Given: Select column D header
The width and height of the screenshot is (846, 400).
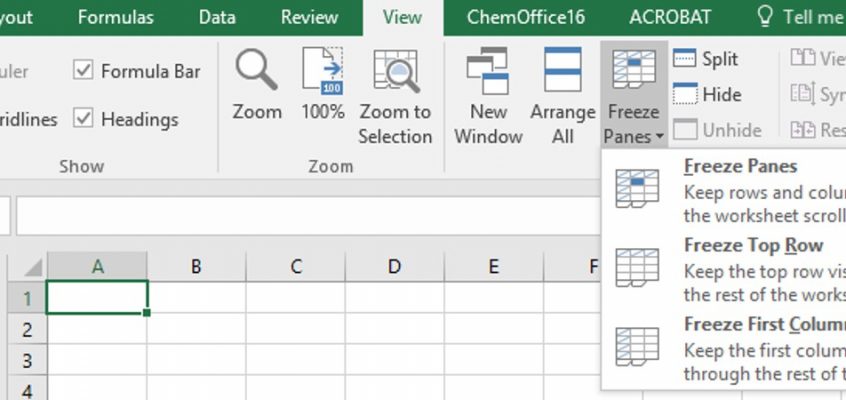Looking at the screenshot, I should (x=395, y=267).
